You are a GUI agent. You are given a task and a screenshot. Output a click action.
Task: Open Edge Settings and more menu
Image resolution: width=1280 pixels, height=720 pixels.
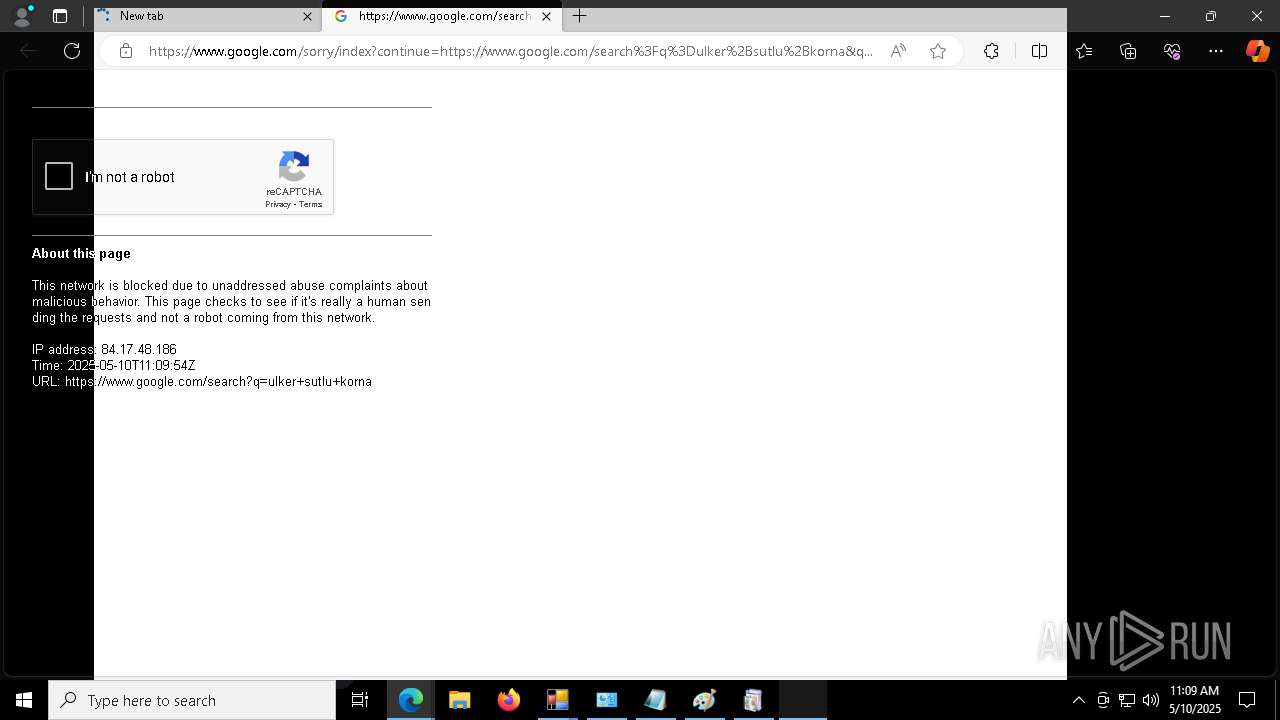[1216, 51]
